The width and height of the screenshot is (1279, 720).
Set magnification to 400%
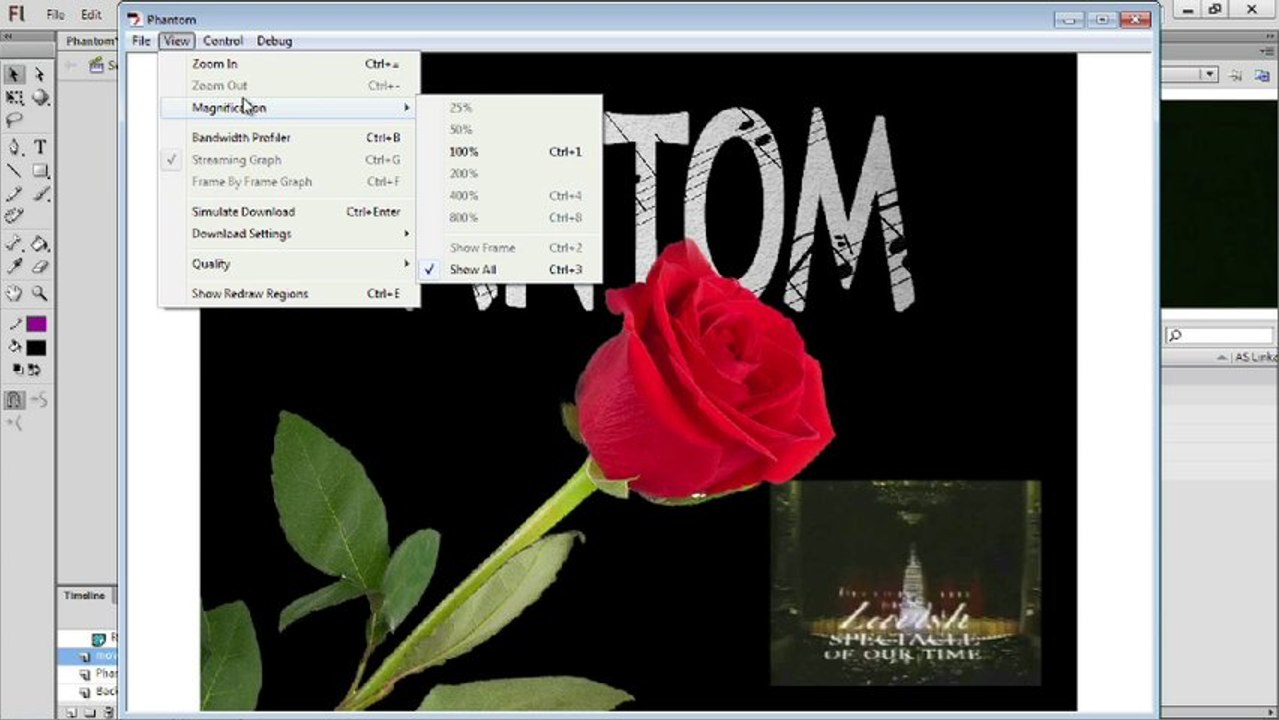509,196
